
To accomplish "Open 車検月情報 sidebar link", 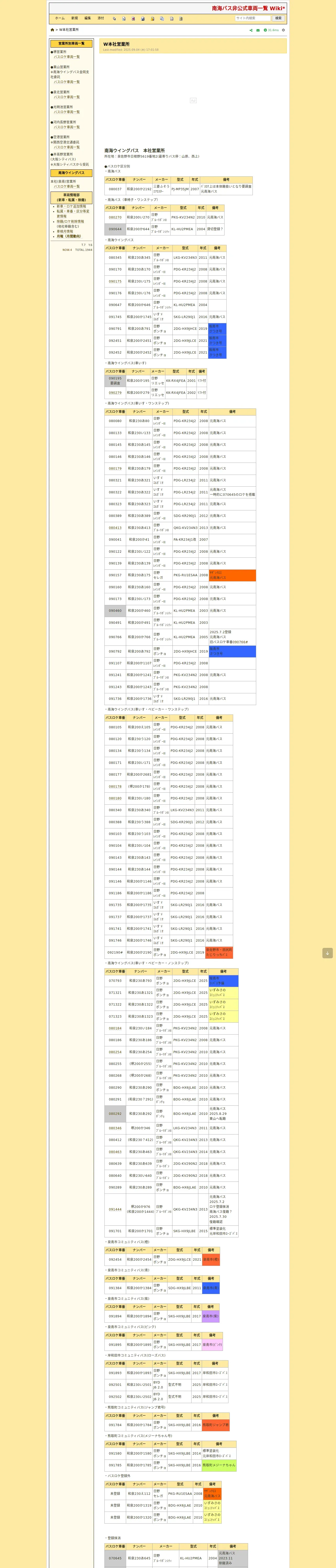I will [x=65, y=231].
